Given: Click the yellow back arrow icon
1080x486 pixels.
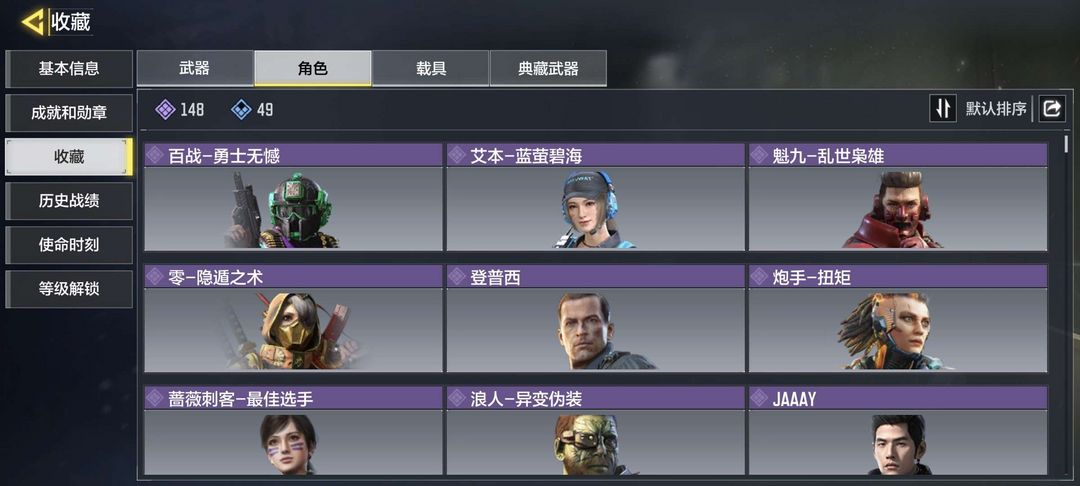Looking at the screenshot, I should [33, 23].
